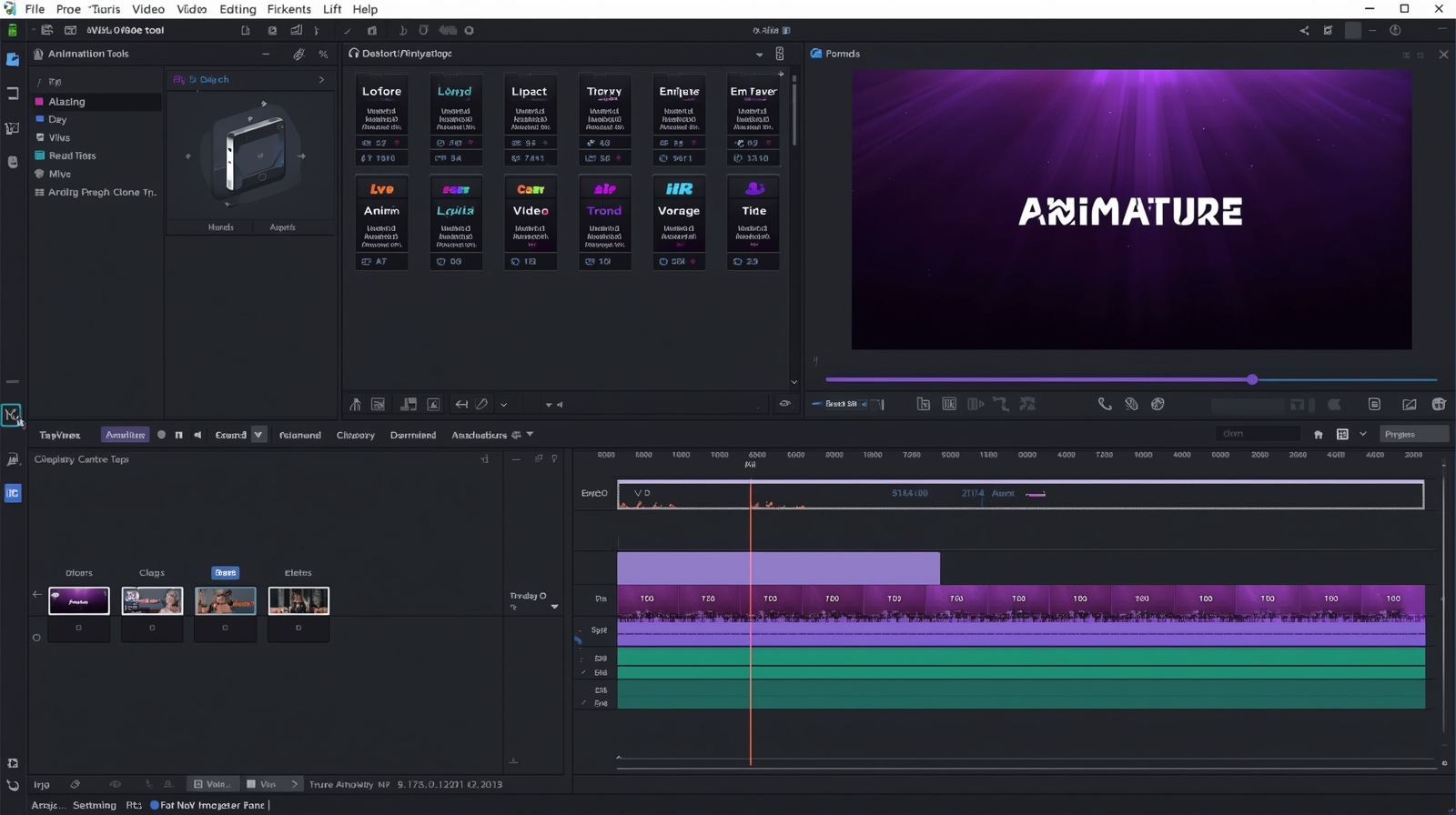This screenshot has height=815, width=1456.
Task: Click the home icon above the timeline
Action: click(x=1318, y=435)
